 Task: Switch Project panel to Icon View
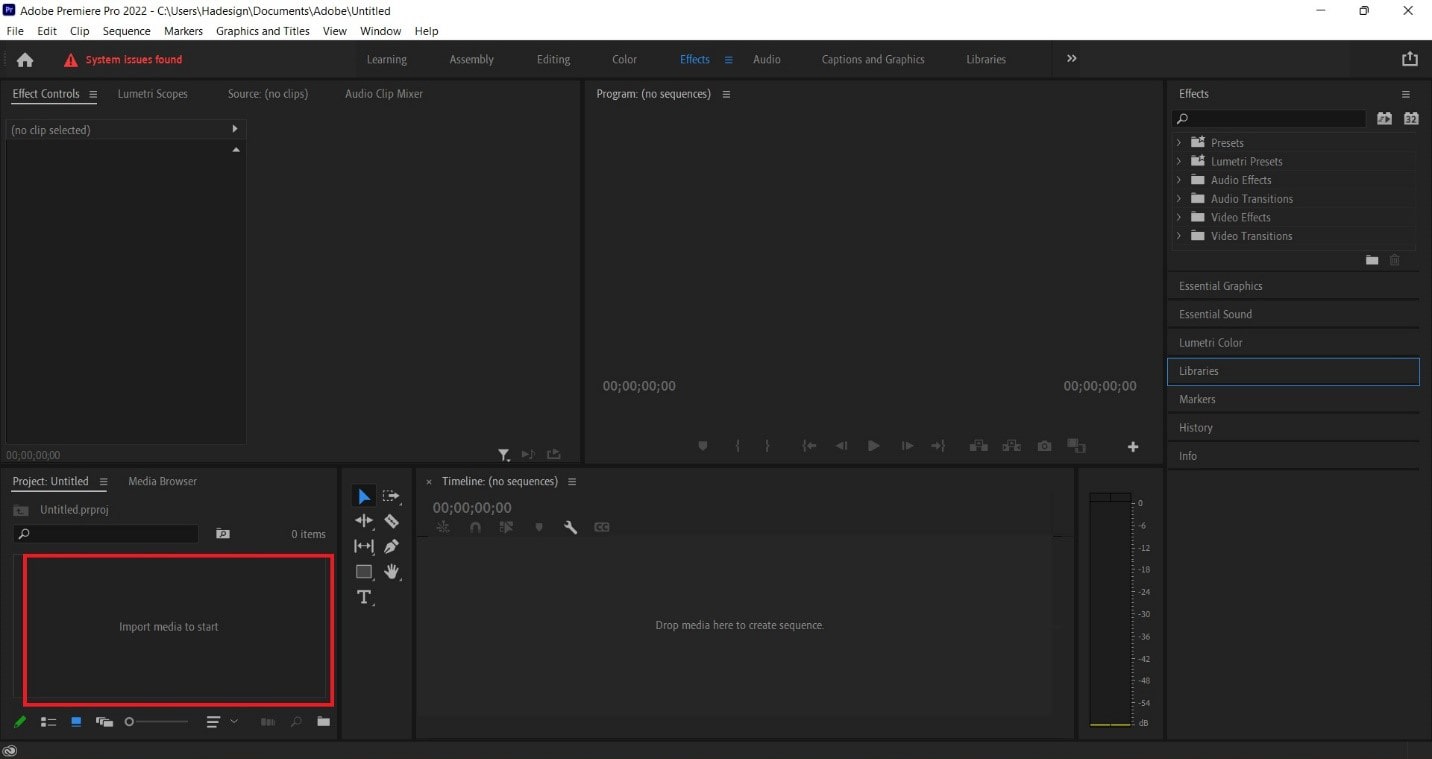click(76, 721)
